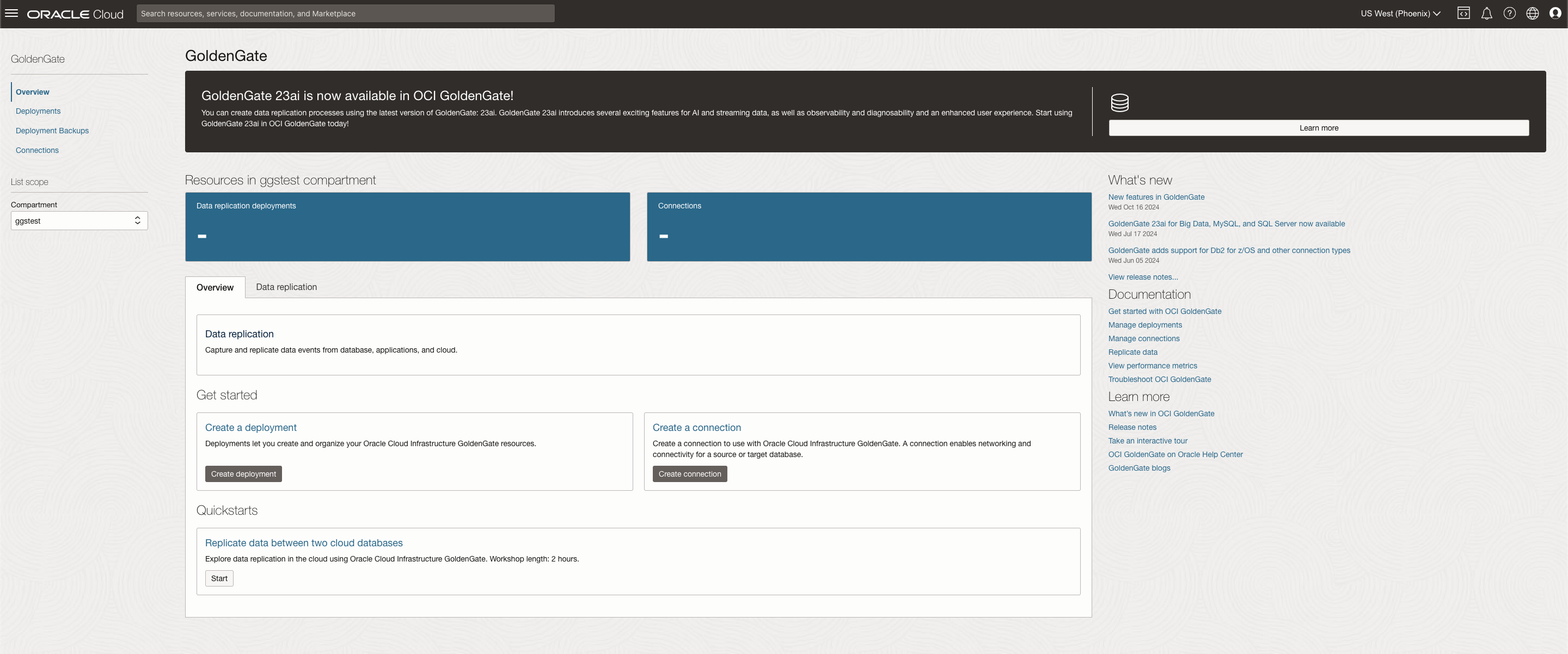Viewport: 1568px width, 654px height.
Task: Open the language globe menu
Action: 1532,14
